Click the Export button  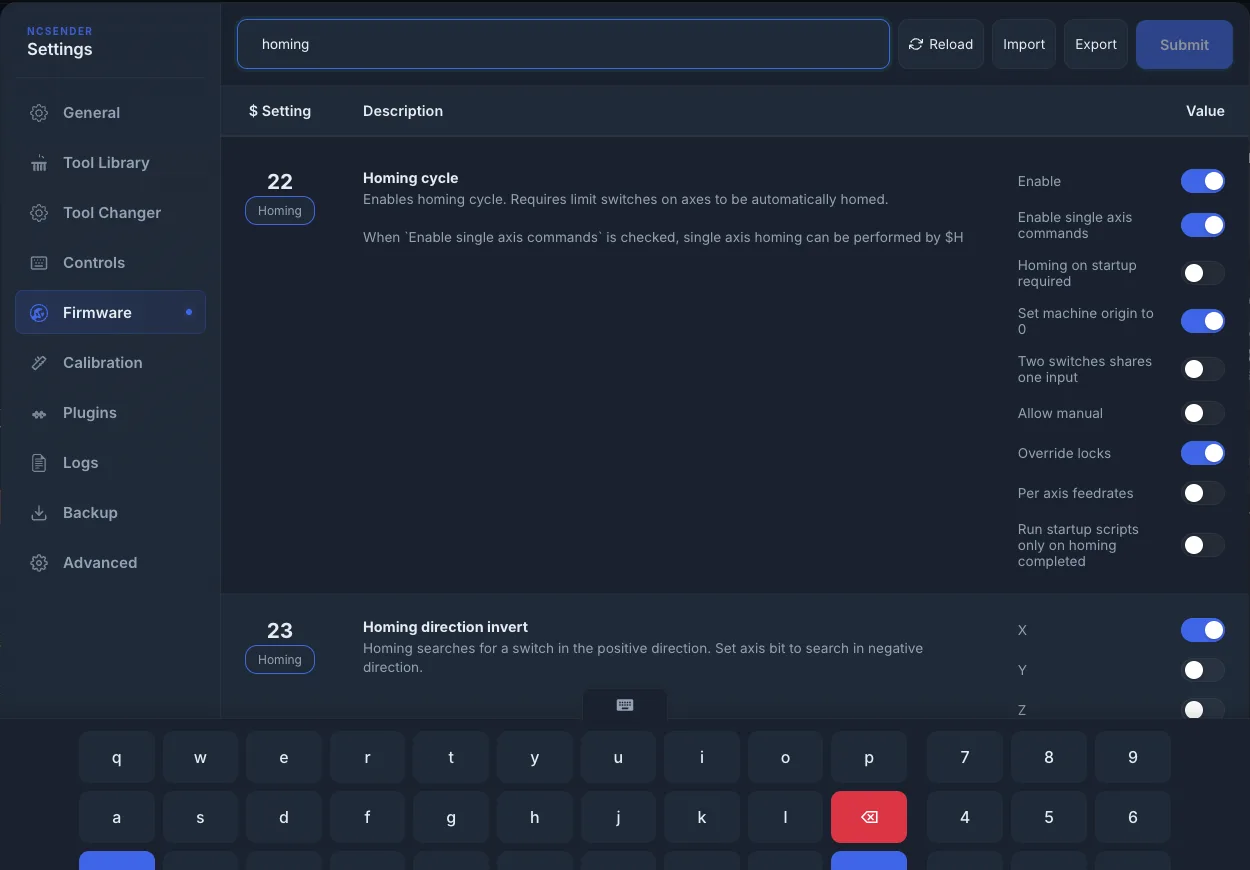[1096, 44]
